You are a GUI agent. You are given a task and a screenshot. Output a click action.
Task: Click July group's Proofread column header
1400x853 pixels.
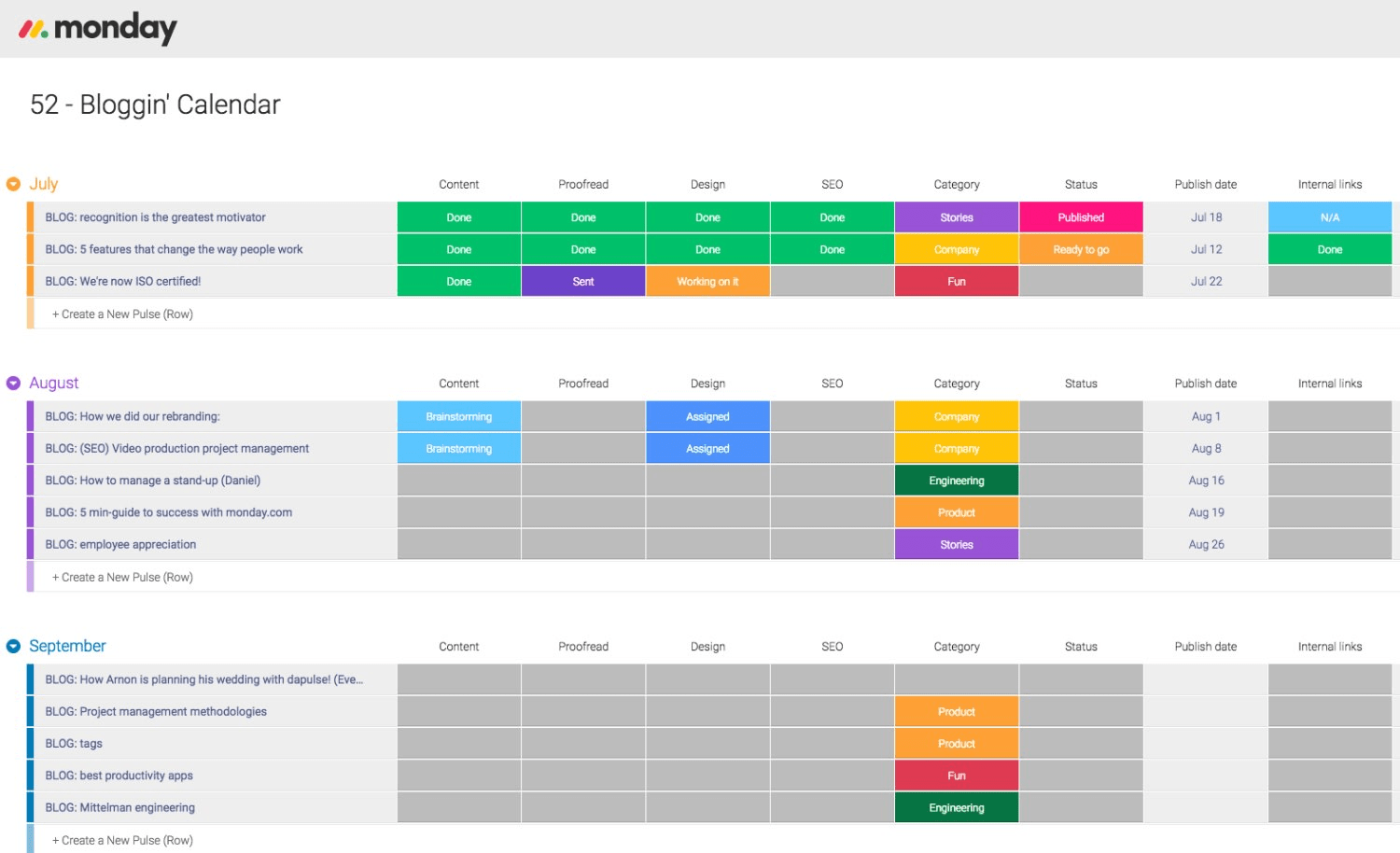(x=583, y=185)
